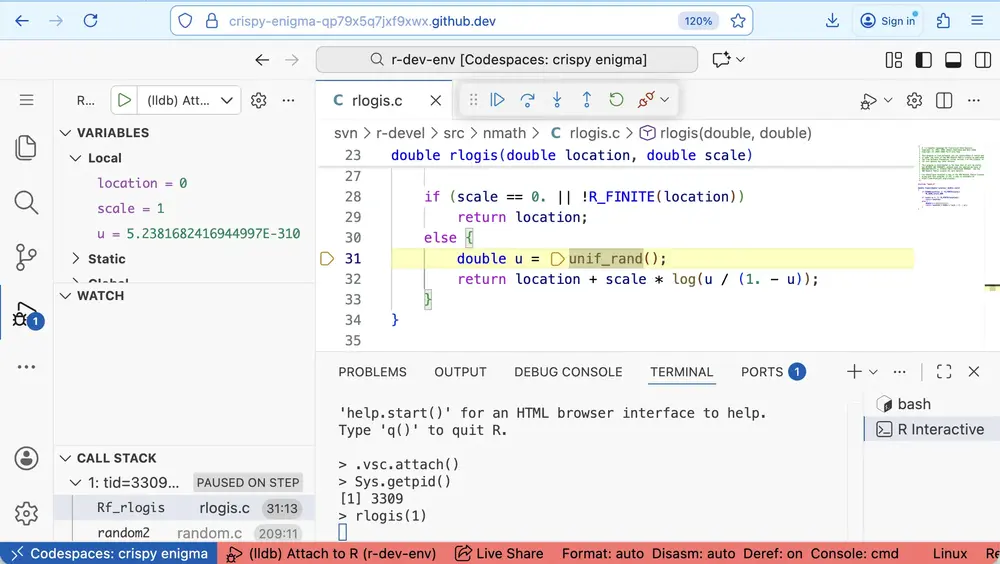1000x564 pixels.
Task: Click Live Share in status bar
Action: 499,554
